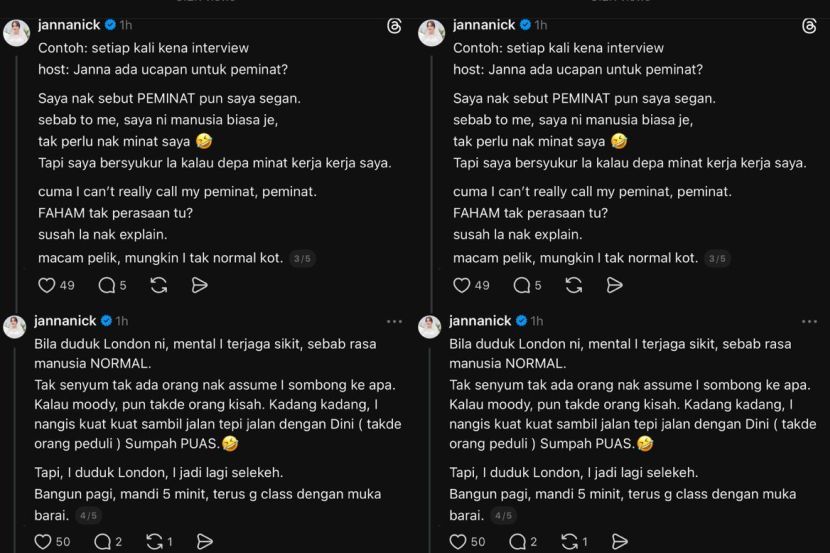
Task: Open the 2 replies on right panel's London post
Action: [x=522, y=542]
